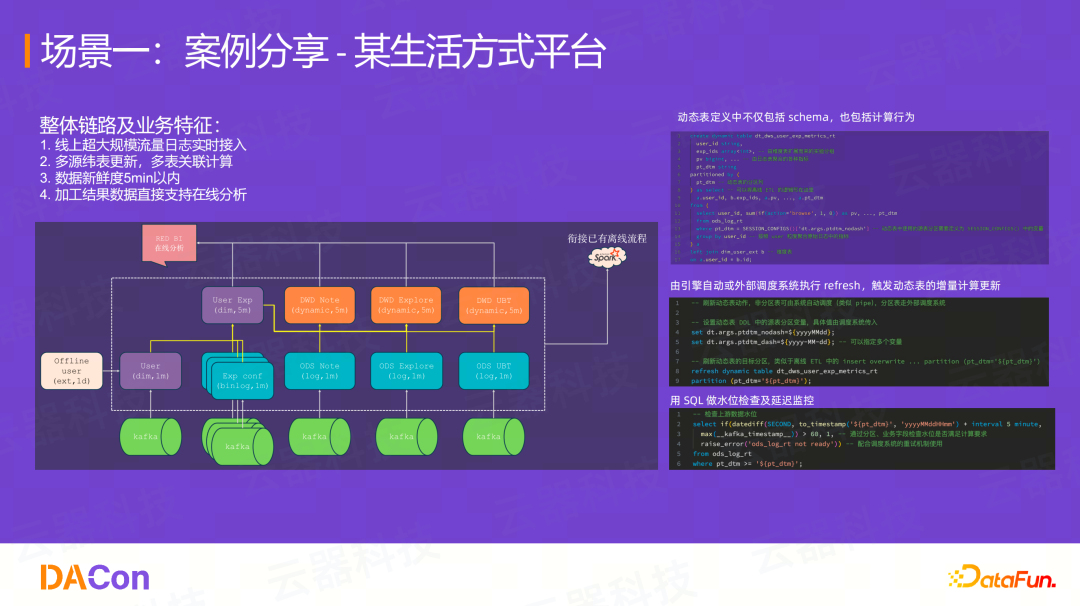Select the ODS Explore (log,1m) box
1080x606 pixels.
tap(406, 370)
